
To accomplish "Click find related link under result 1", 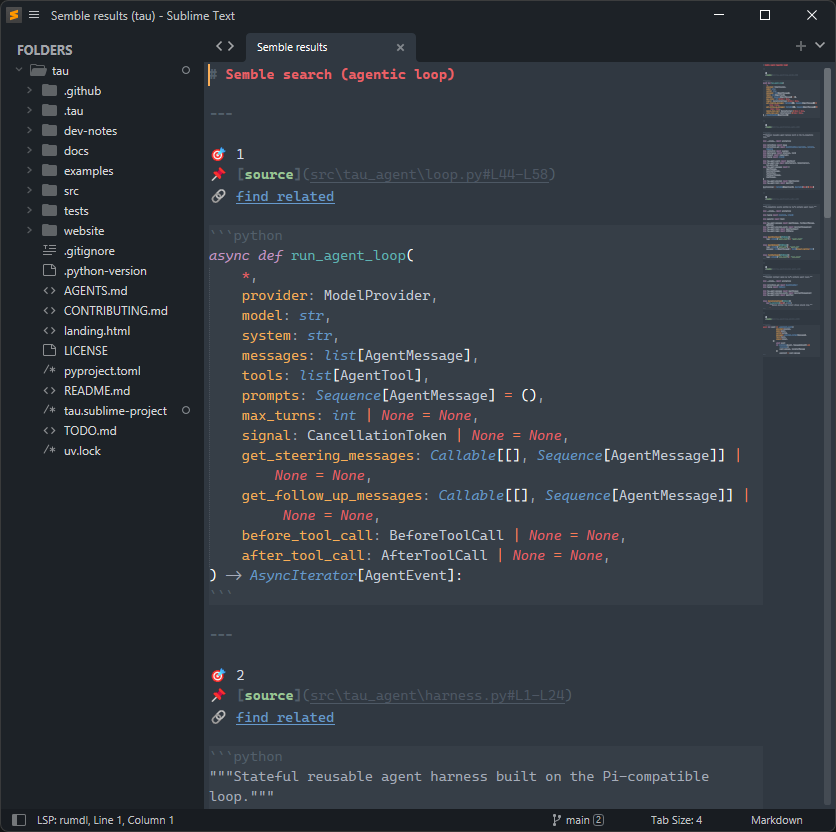I will 285,196.
